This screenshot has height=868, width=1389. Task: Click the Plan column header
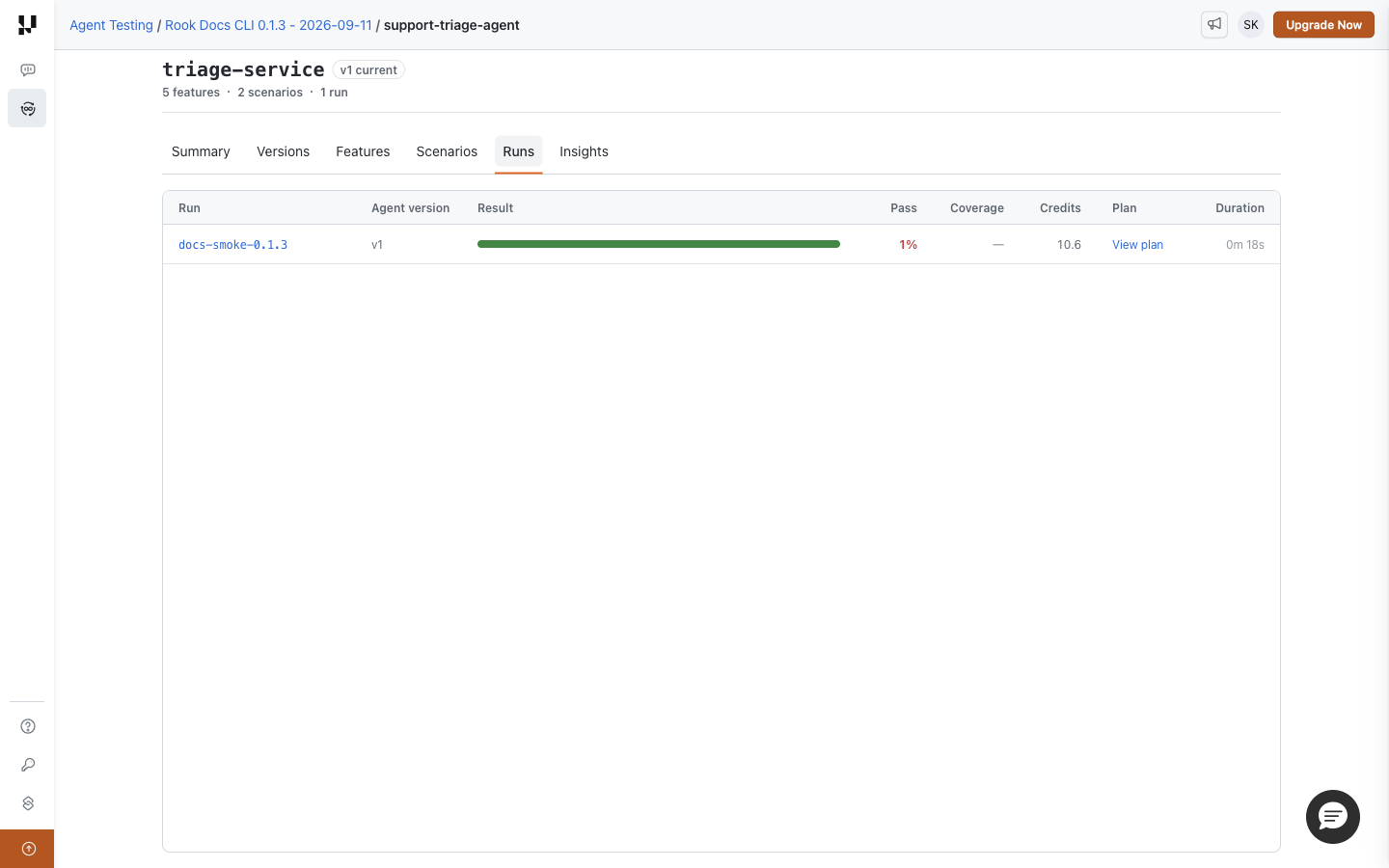(x=1124, y=208)
